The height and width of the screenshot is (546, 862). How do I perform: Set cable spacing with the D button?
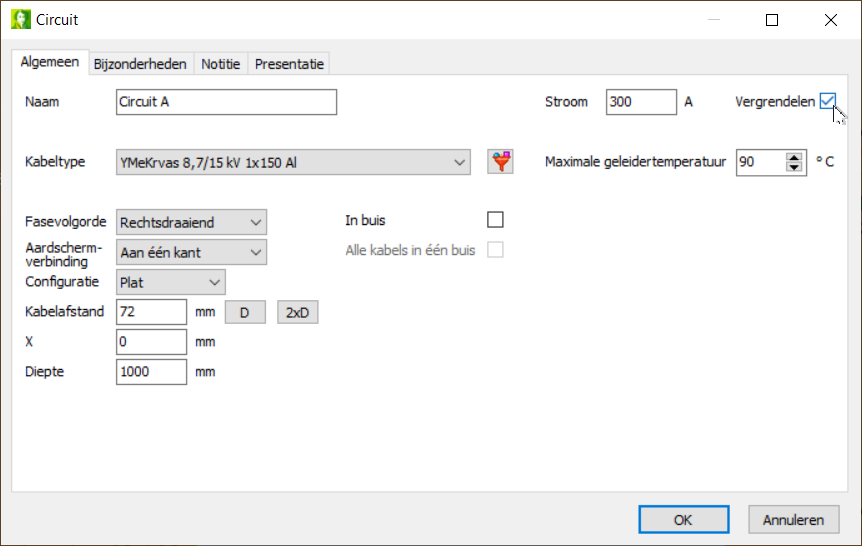point(245,312)
